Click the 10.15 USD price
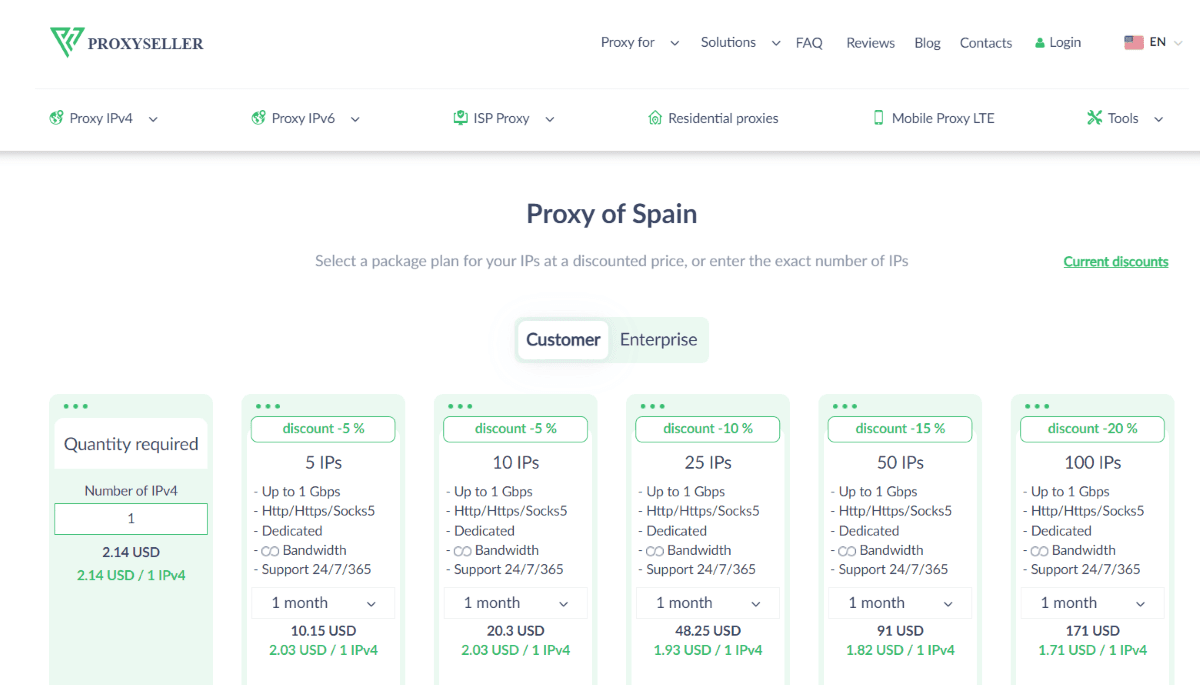 pyautogui.click(x=323, y=631)
